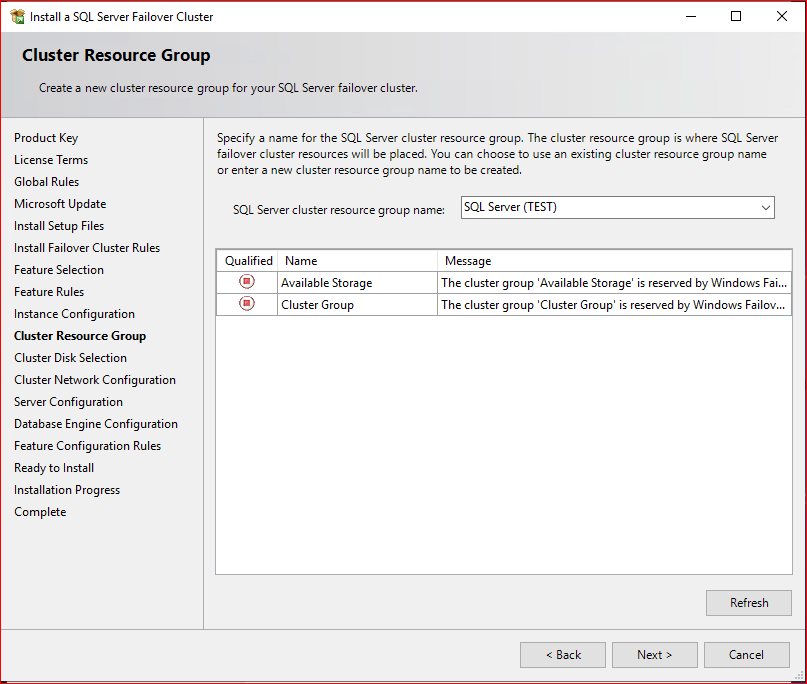Select the Feature Configuration Rules step

tap(87, 446)
